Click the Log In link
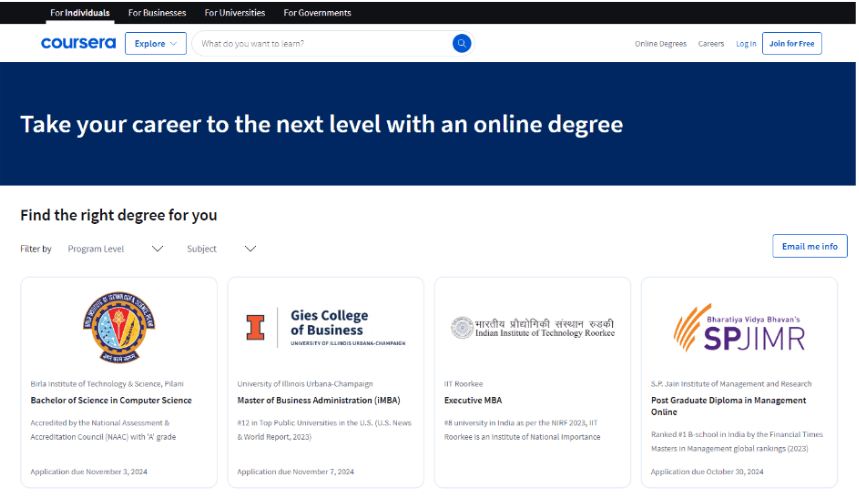 [x=746, y=44]
